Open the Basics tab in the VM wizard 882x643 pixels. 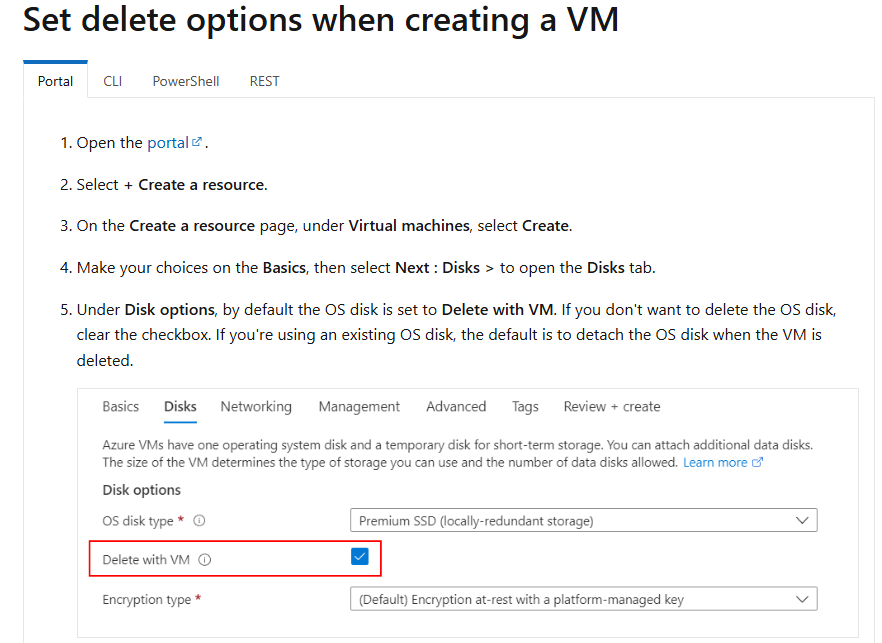[120, 407]
